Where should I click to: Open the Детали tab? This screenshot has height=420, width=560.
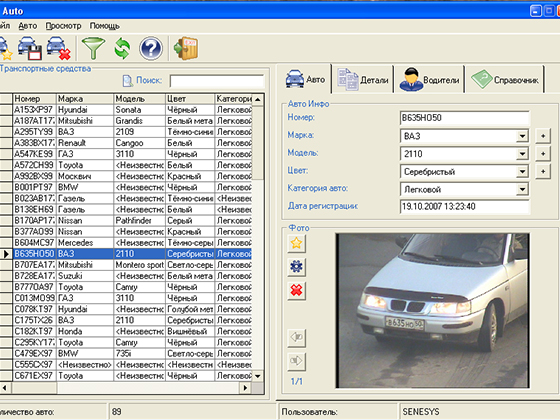pyautogui.click(x=363, y=80)
